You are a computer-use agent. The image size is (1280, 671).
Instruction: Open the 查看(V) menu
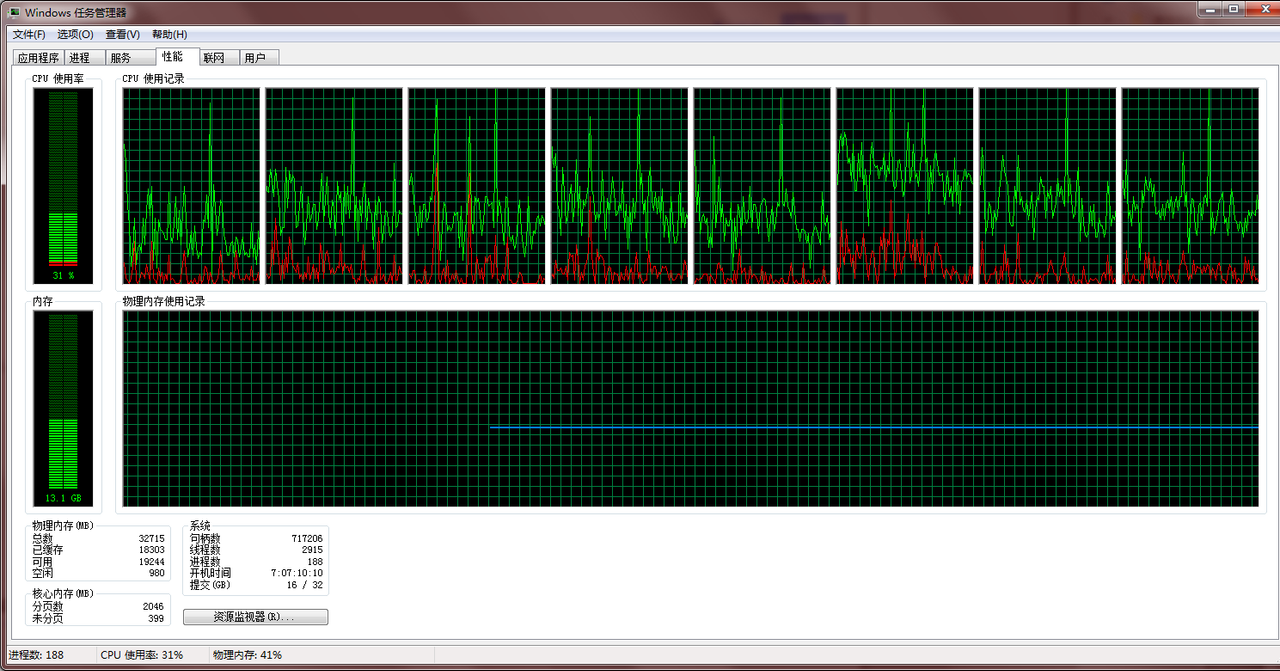tap(123, 34)
